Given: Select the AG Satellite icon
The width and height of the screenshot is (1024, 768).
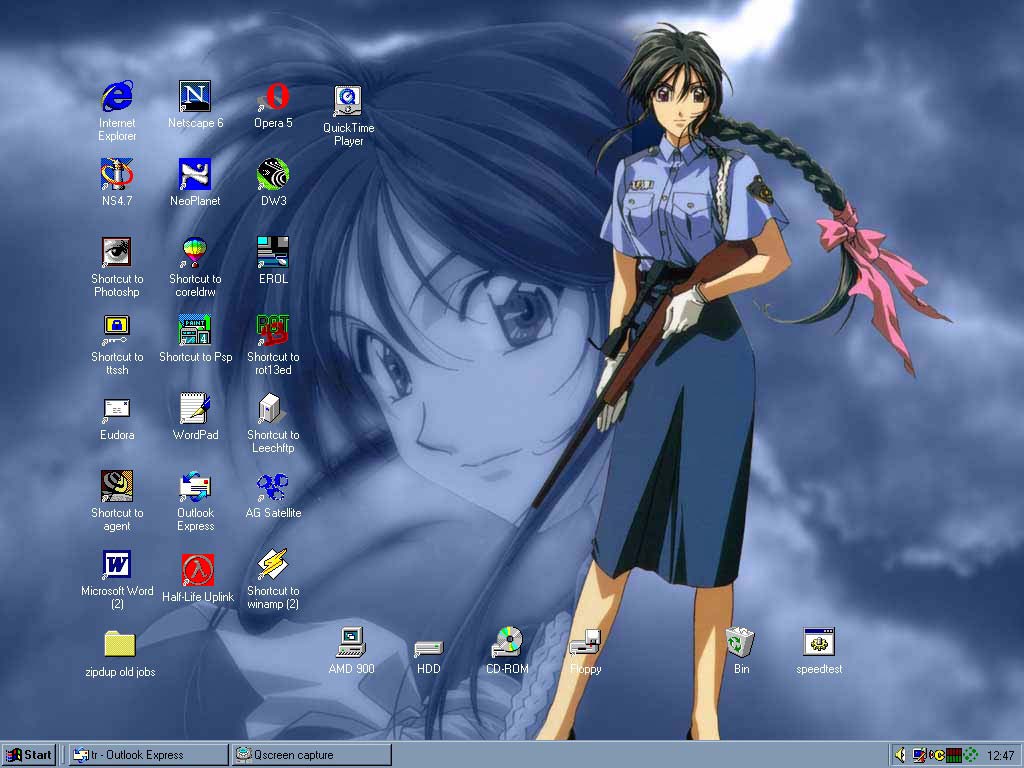Looking at the screenshot, I should [273, 487].
